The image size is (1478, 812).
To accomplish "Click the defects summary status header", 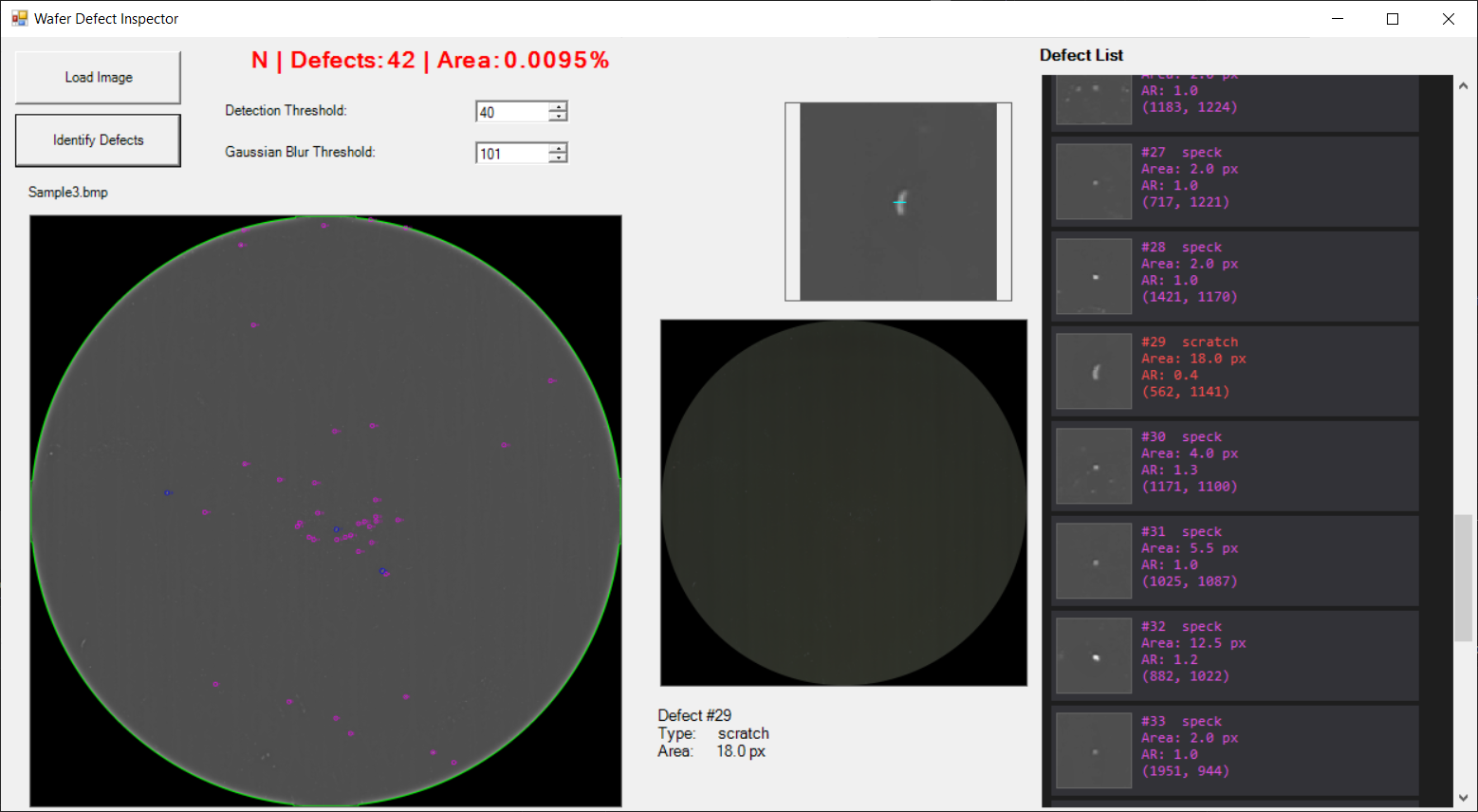I will [430, 61].
